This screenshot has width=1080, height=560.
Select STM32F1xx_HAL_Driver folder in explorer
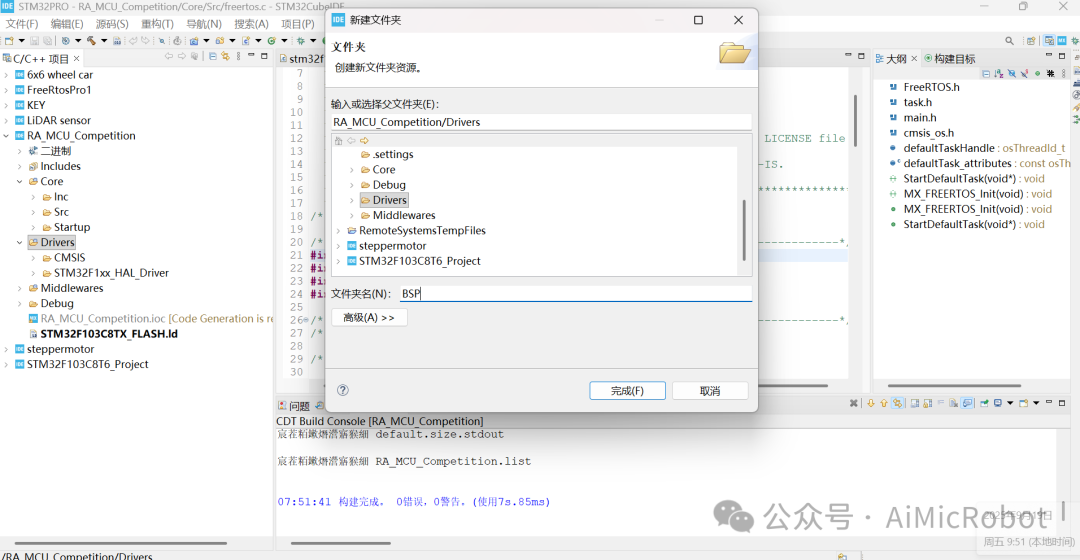[111, 273]
